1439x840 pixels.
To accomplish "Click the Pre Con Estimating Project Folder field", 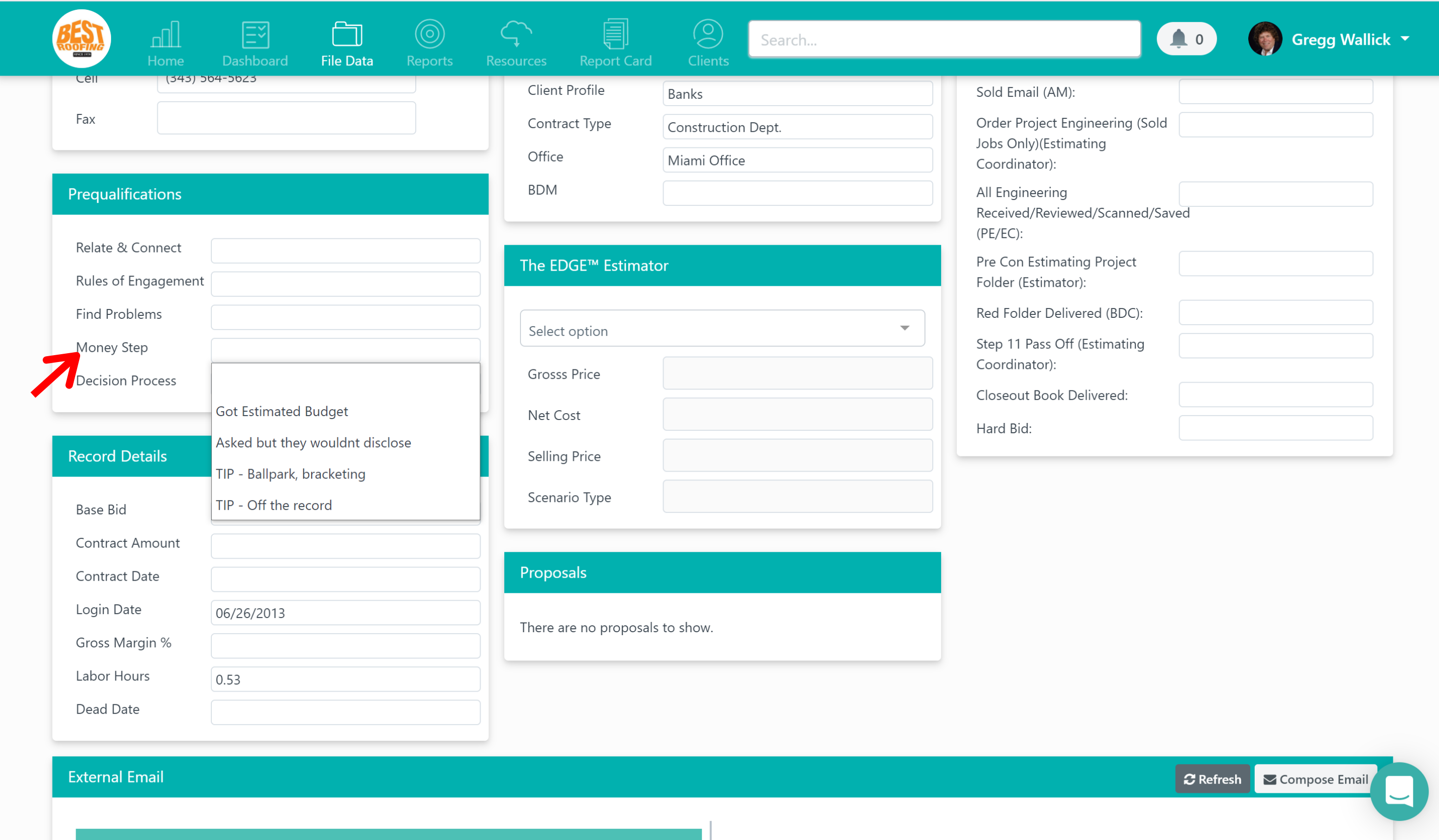I will (x=1276, y=264).
